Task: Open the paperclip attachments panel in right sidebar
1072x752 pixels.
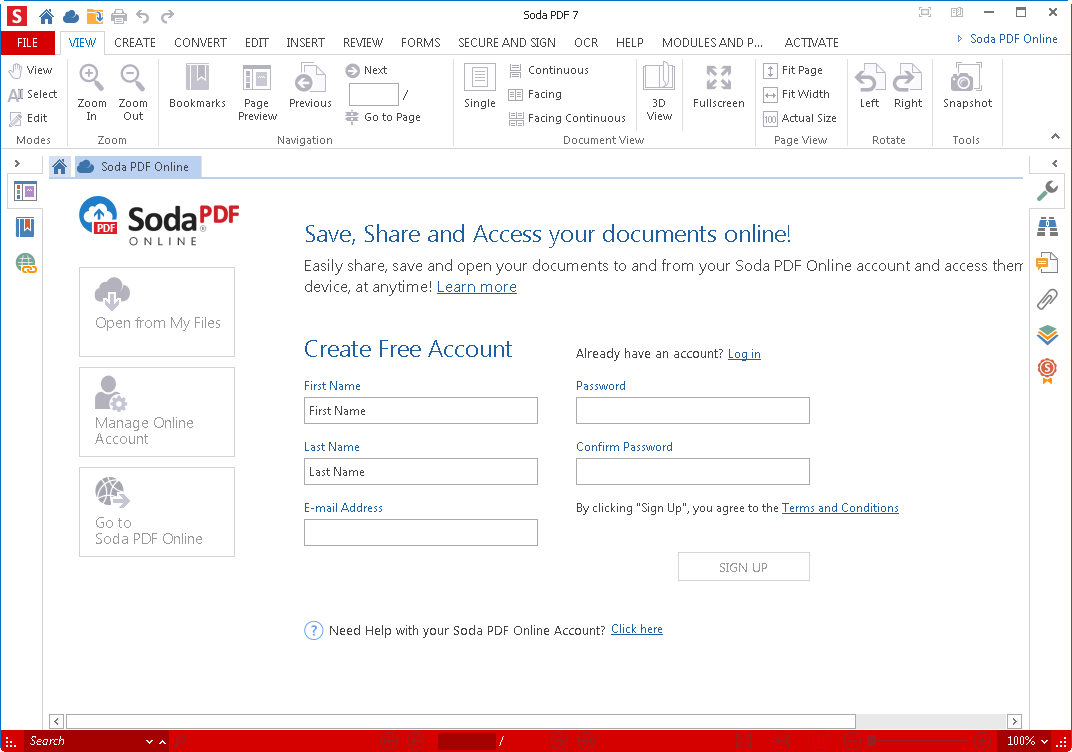Action: point(1047,299)
